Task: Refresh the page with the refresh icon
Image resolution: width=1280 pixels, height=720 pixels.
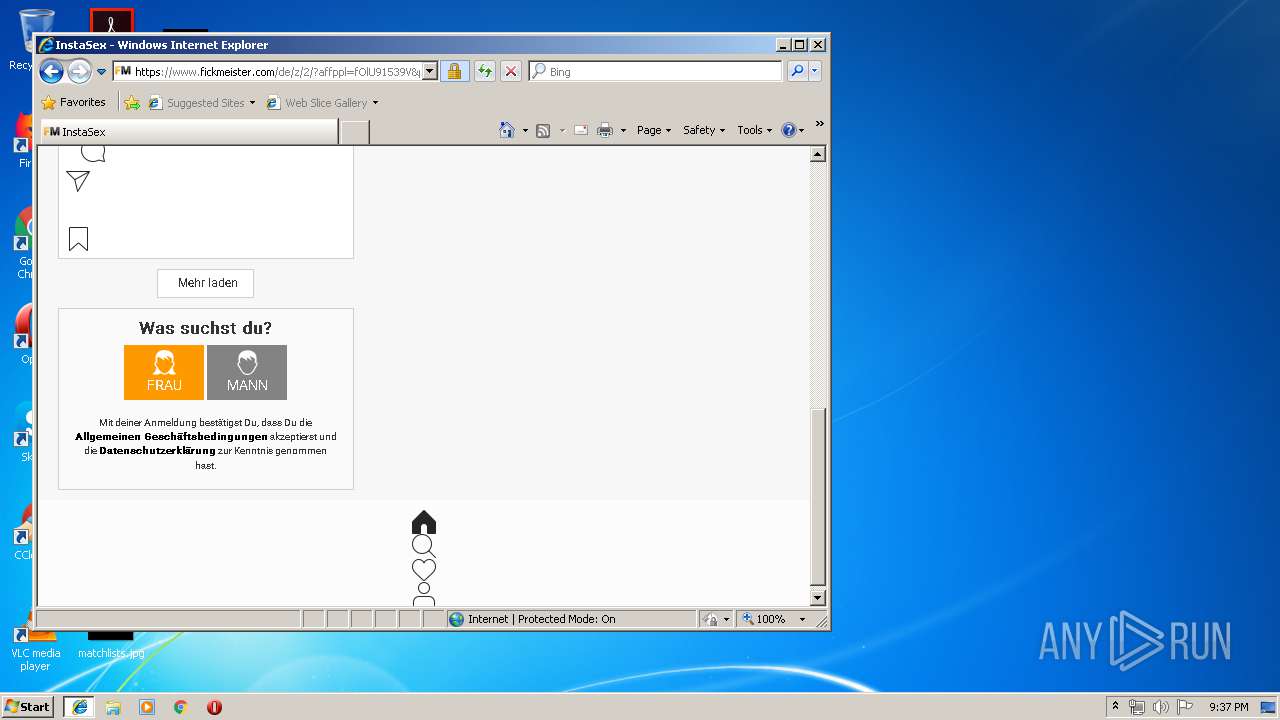Action: (x=484, y=71)
